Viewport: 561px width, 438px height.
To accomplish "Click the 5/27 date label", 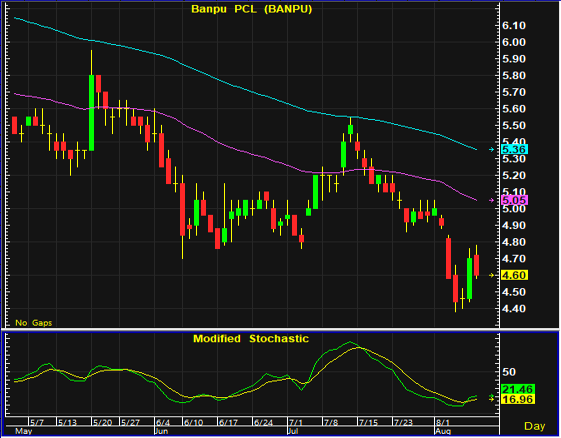I will [x=130, y=423].
